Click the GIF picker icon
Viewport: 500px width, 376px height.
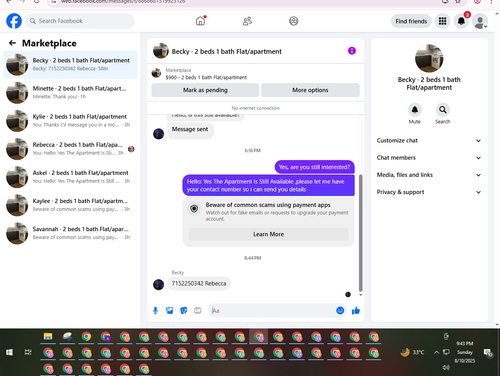click(x=198, y=311)
